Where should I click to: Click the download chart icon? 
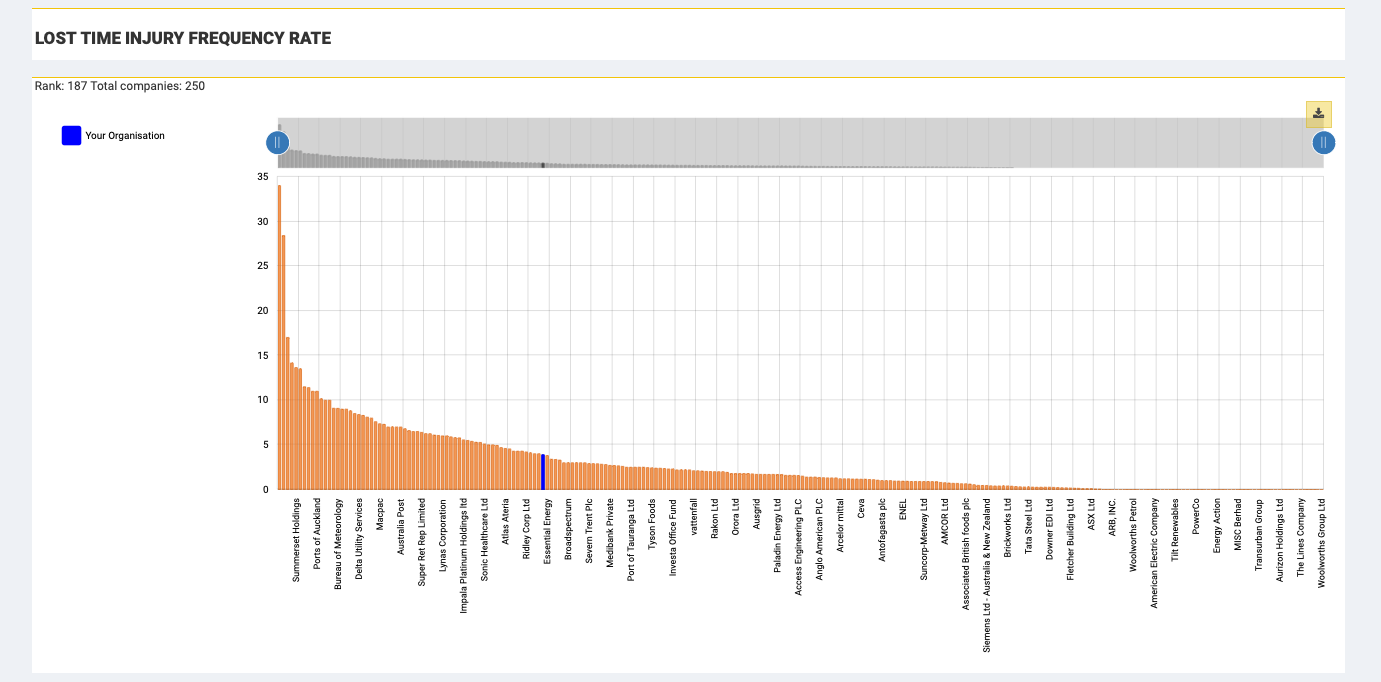click(x=1318, y=115)
